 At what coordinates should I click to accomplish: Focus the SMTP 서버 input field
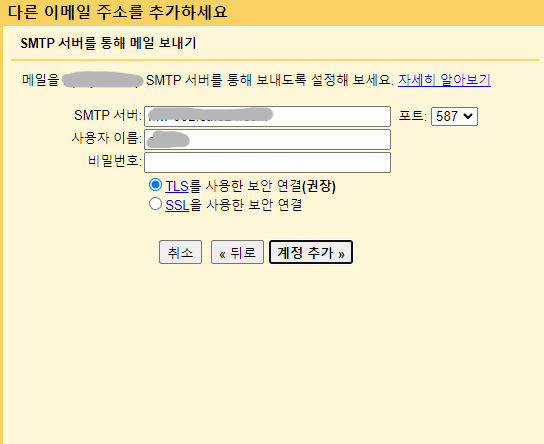[267, 116]
